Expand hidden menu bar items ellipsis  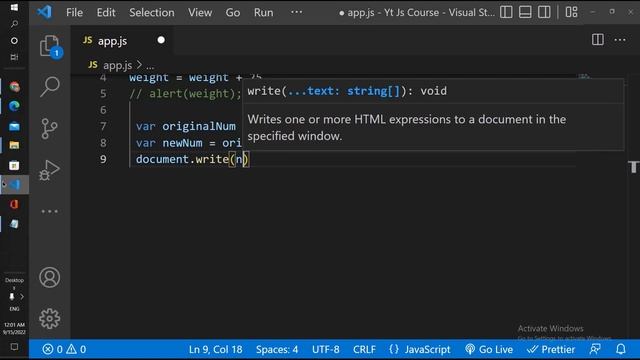[297, 12]
